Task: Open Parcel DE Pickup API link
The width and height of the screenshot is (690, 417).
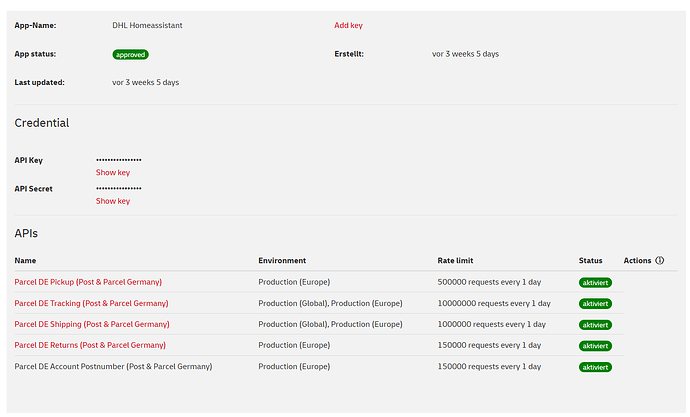Action: coord(88,282)
